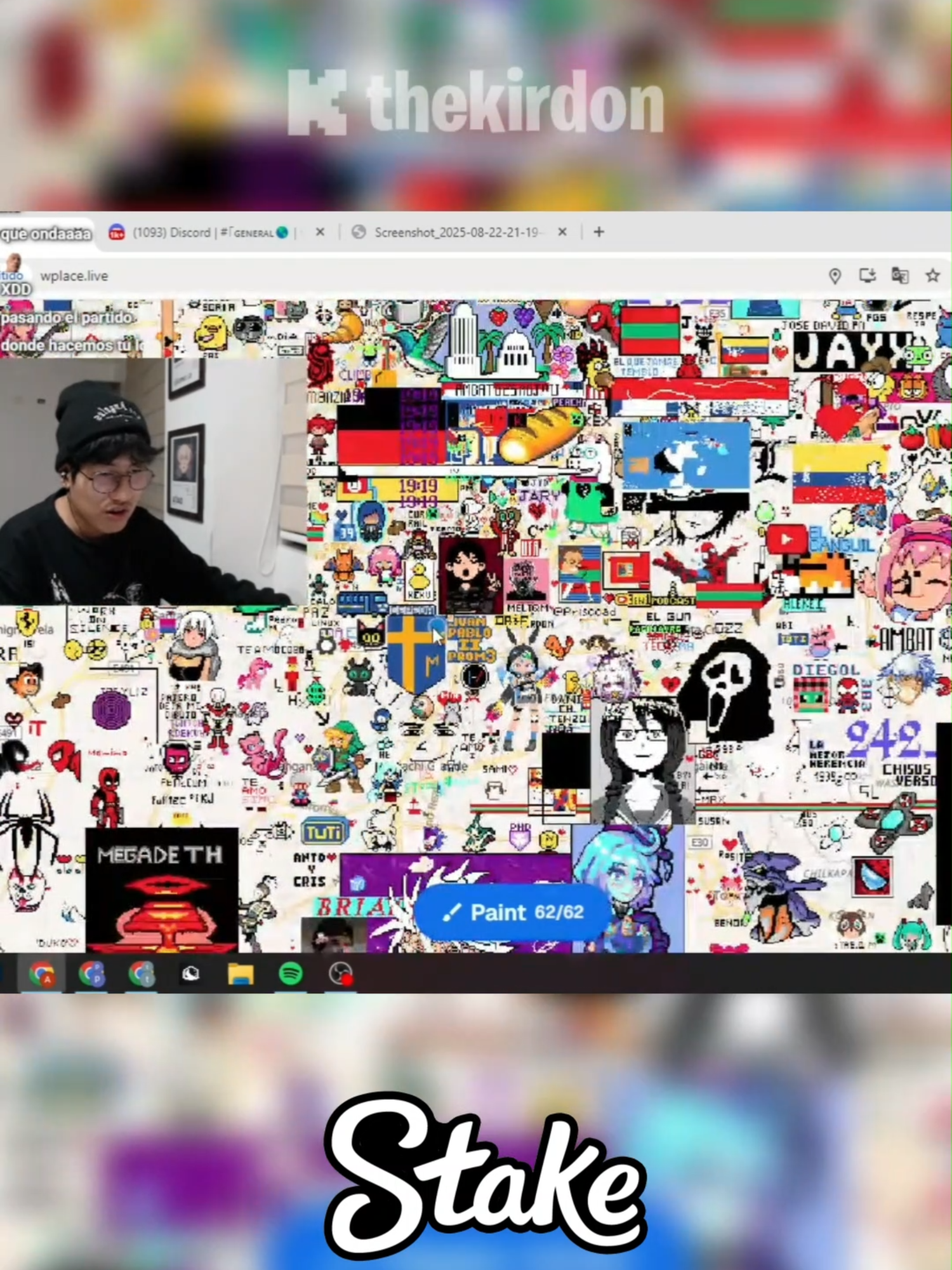Click the blue shield with yellow cross
Viewport: 952px width, 1270px height.
pyautogui.click(x=416, y=653)
